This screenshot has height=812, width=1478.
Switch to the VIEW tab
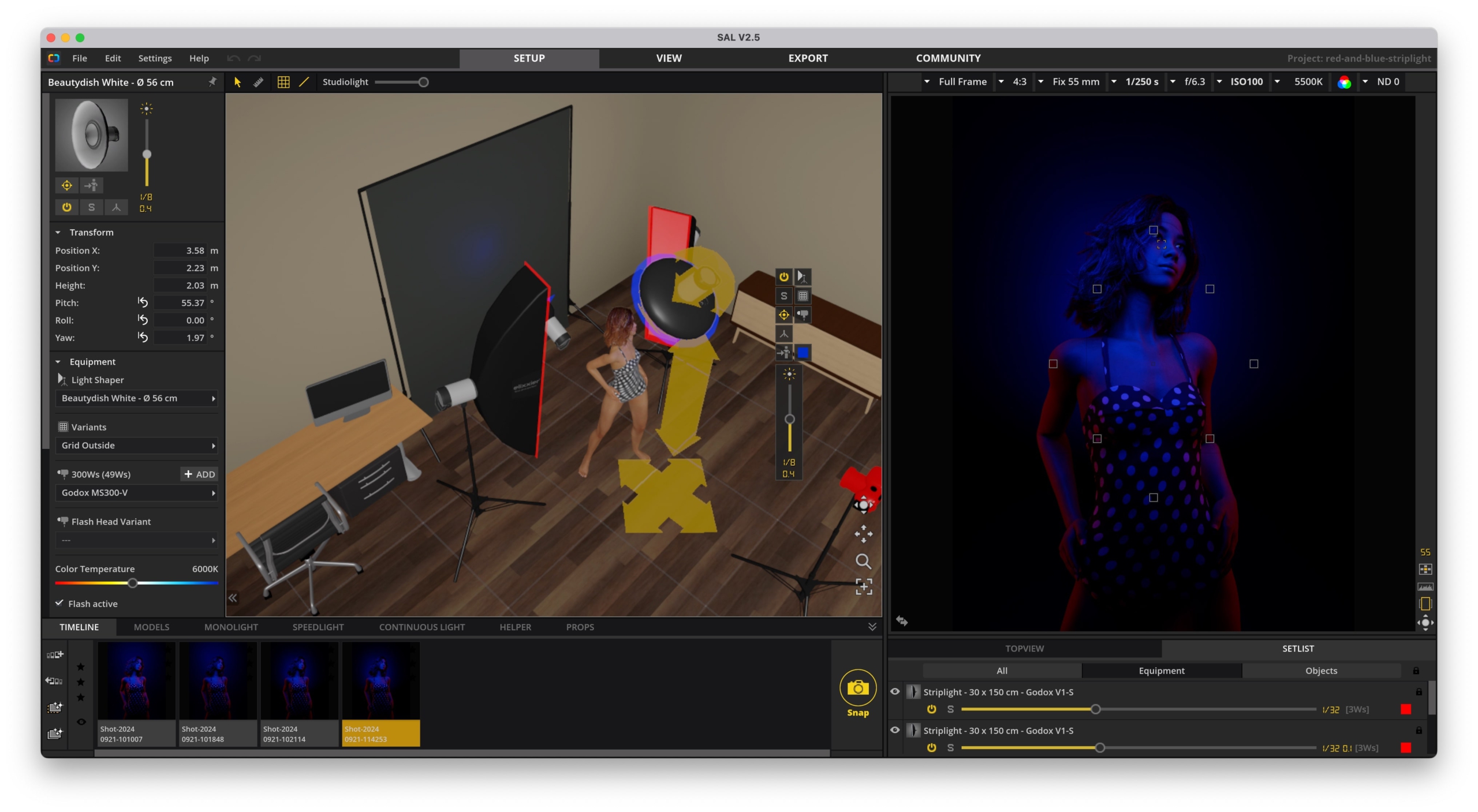pyautogui.click(x=669, y=57)
